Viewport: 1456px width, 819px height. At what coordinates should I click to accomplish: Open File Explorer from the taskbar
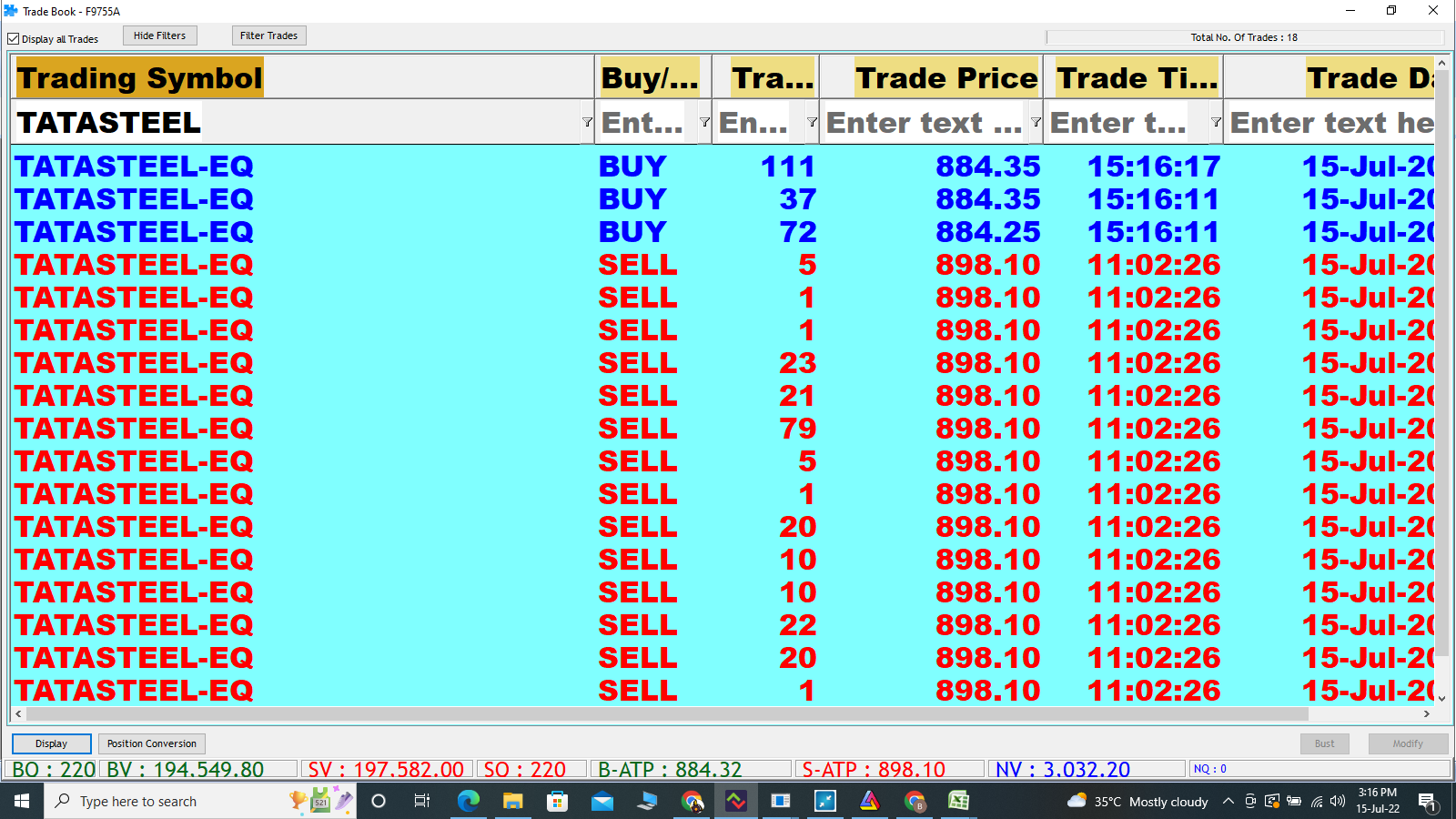(x=512, y=801)
